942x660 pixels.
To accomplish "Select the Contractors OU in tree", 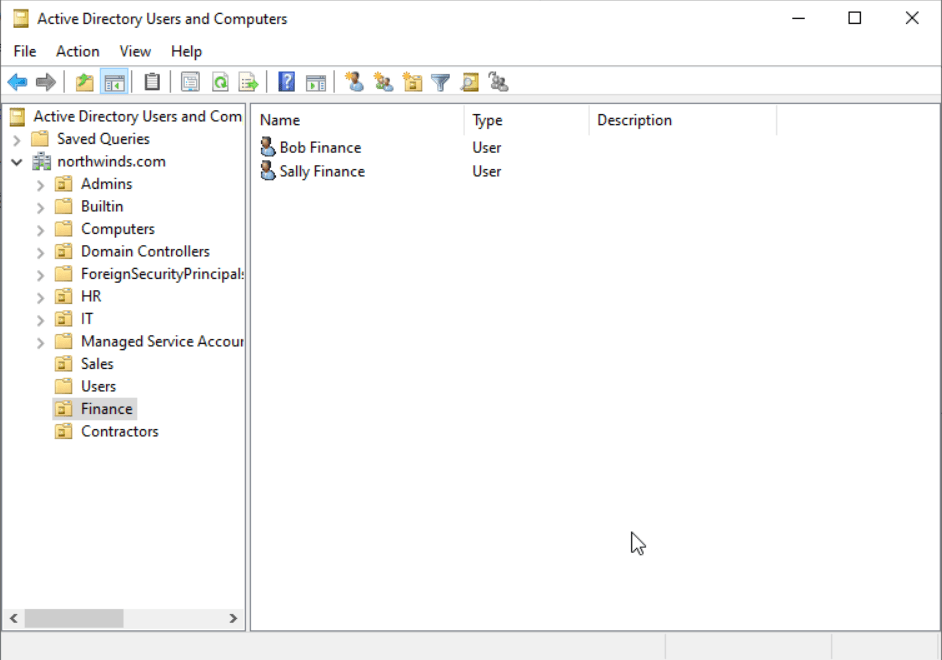I will point(119,432).
